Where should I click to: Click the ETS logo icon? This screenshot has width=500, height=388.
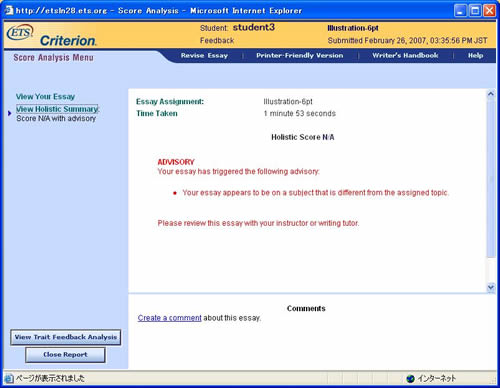20,33
